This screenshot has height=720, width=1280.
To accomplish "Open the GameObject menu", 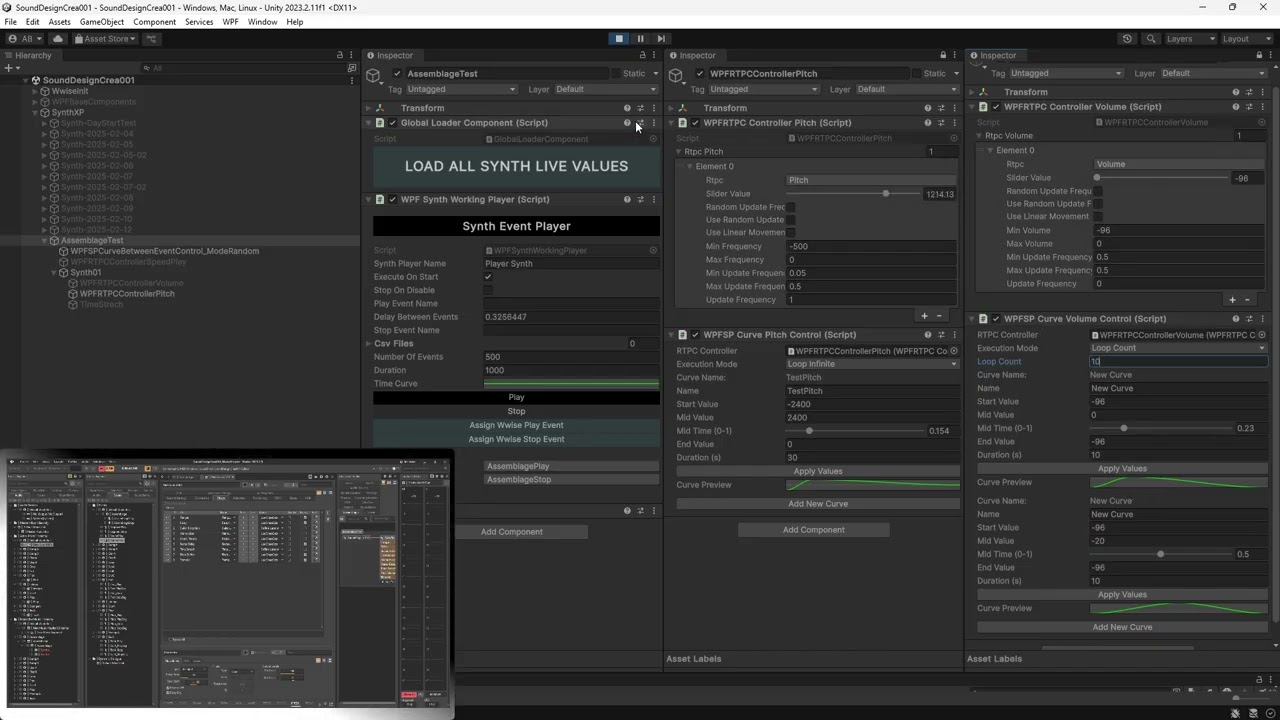I will click(102, 22).
